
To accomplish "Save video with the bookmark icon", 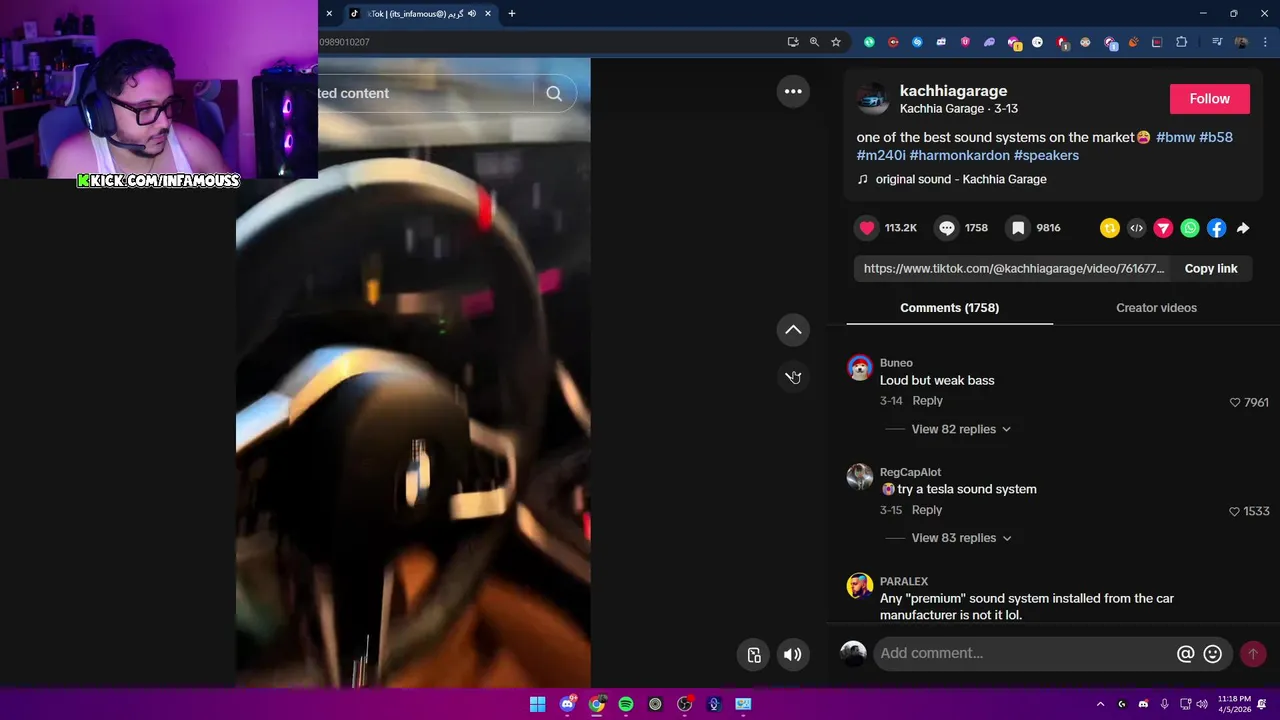I will pyautogui.click(x=1018, y=228).
